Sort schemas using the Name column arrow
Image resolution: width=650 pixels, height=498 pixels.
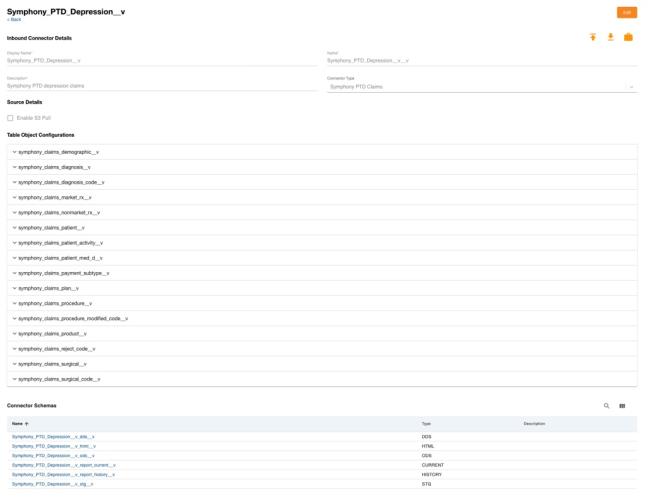tap(27, 424)
